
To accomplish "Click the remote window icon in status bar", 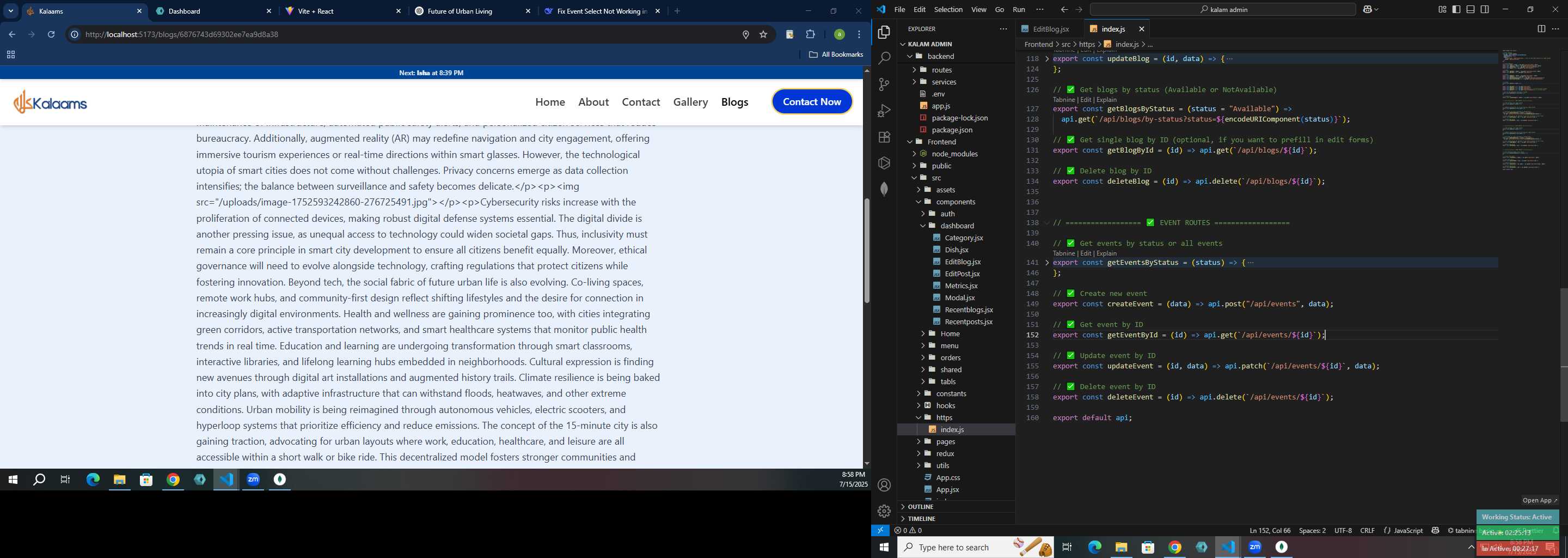I will (x=880, y=531).
